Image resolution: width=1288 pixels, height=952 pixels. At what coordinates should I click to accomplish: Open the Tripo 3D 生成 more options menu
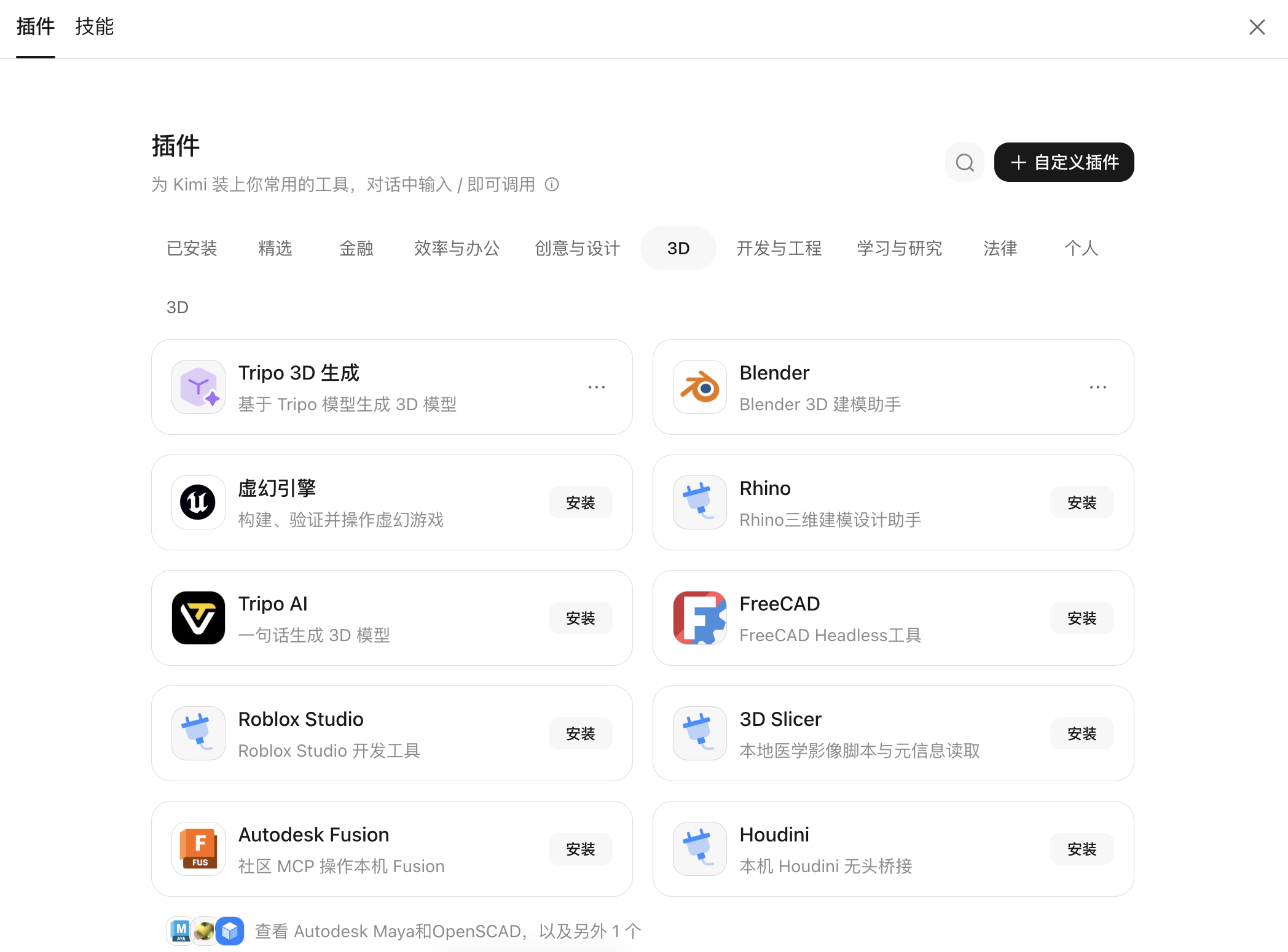pyautogui.click(x=597, y=387)
